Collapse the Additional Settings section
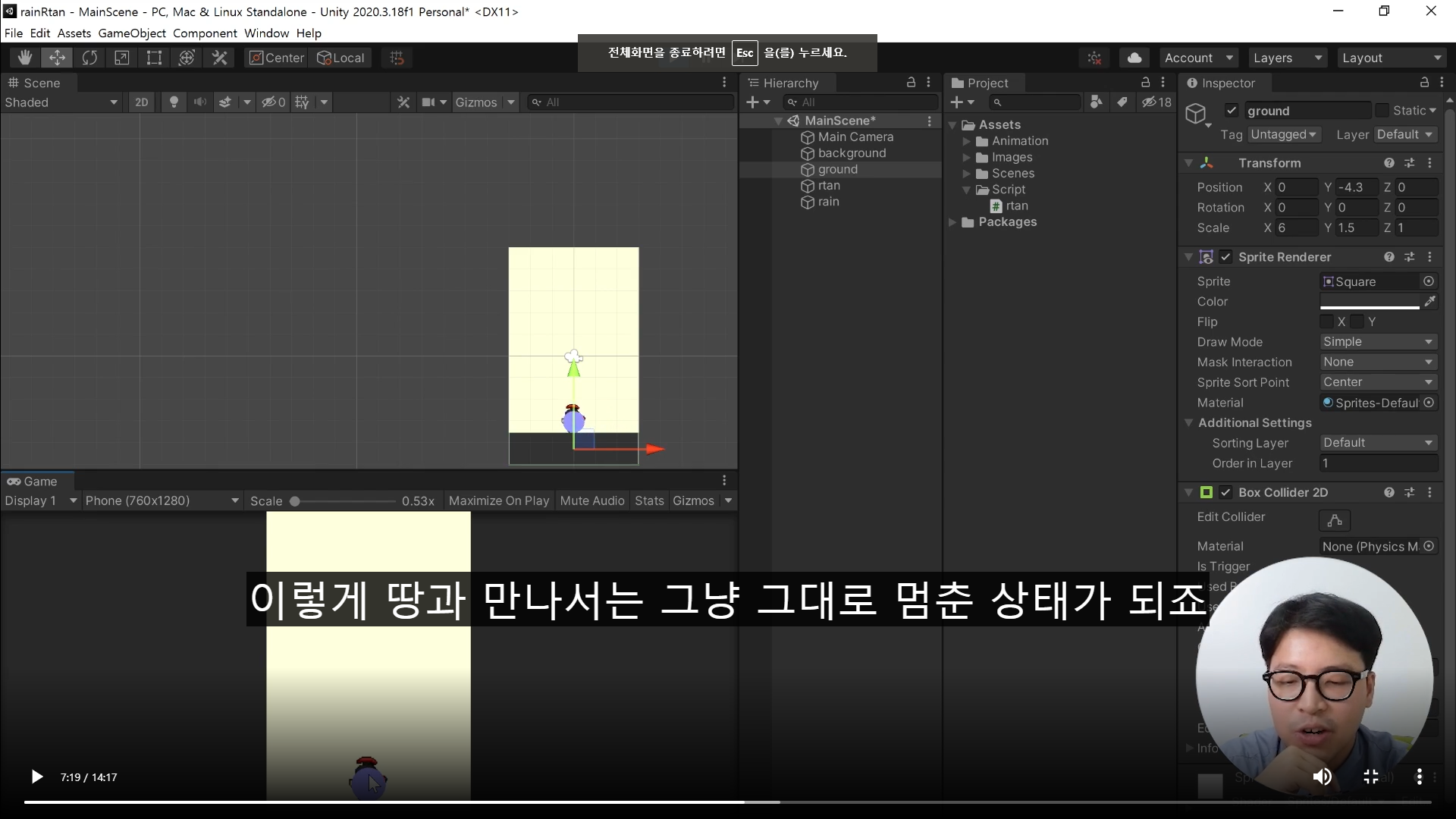1456x819 pixels. point(1188,423)
